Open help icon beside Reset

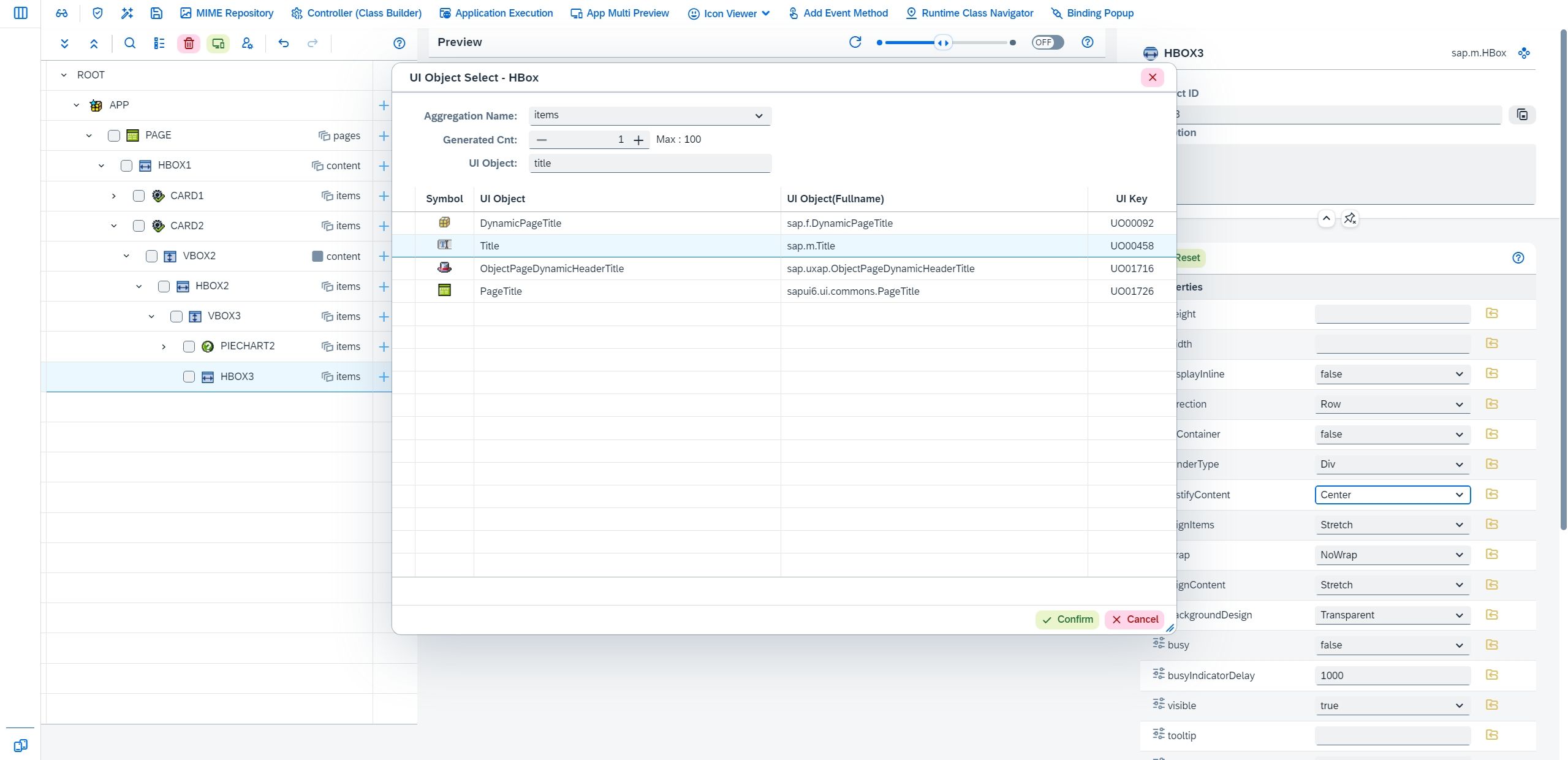tap(1518, 257)
